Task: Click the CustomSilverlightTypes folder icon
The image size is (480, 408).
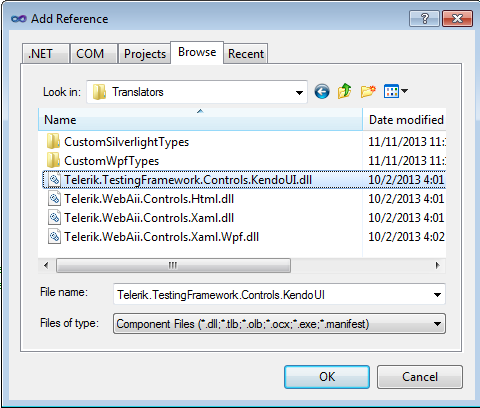Action: tap(53, 141)
